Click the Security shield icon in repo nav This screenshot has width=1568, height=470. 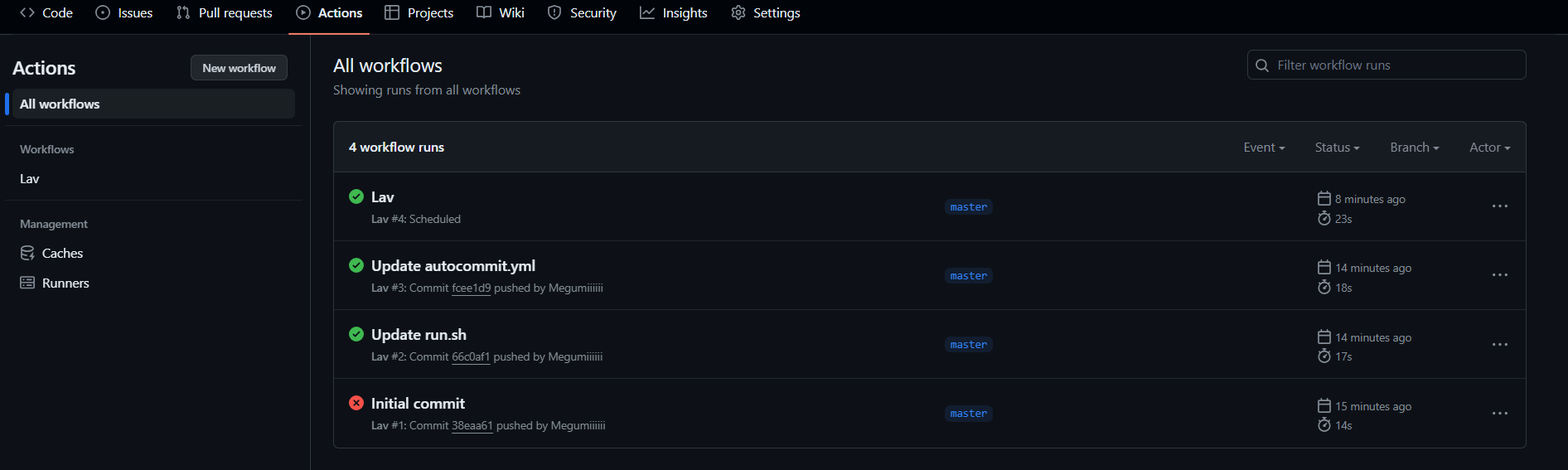[554, 12]
